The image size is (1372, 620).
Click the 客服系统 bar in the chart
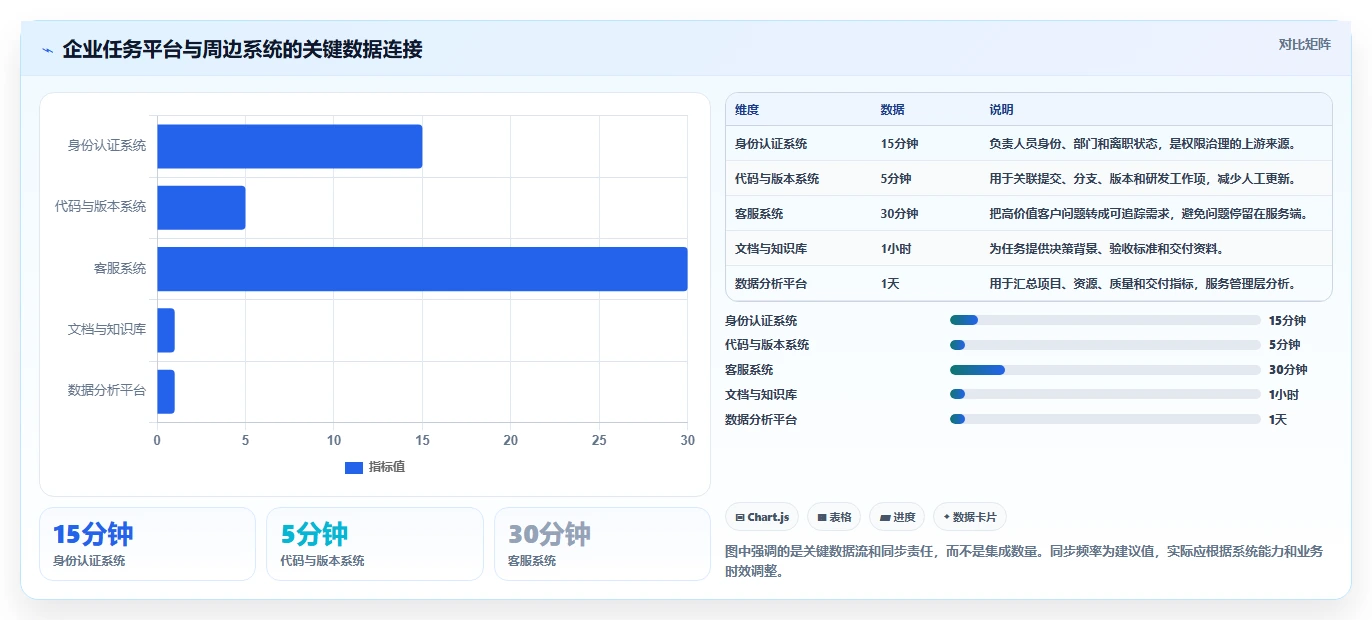coord(422,269)
